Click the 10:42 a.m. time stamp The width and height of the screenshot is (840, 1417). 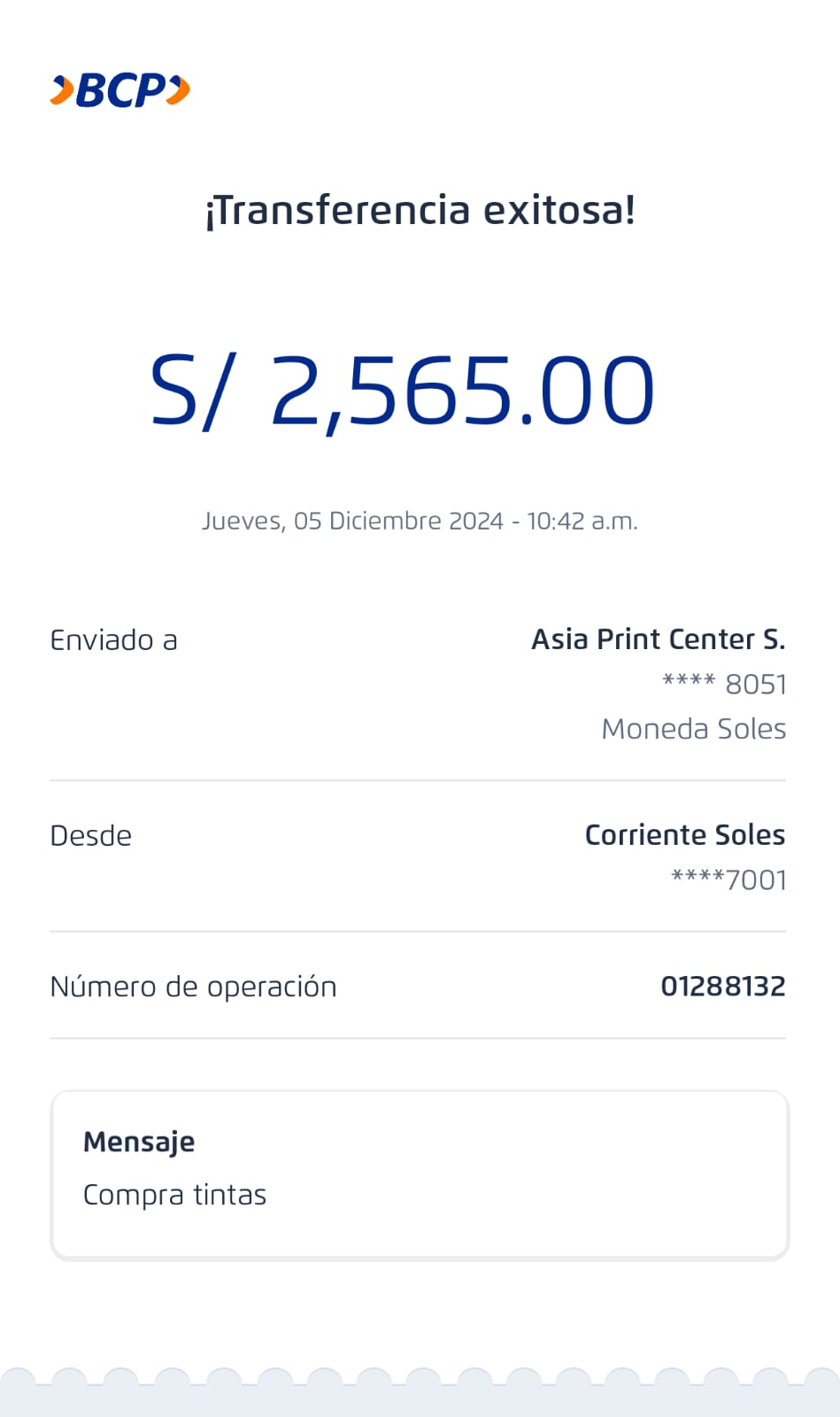pyautogui.click(x=582, y=521)
